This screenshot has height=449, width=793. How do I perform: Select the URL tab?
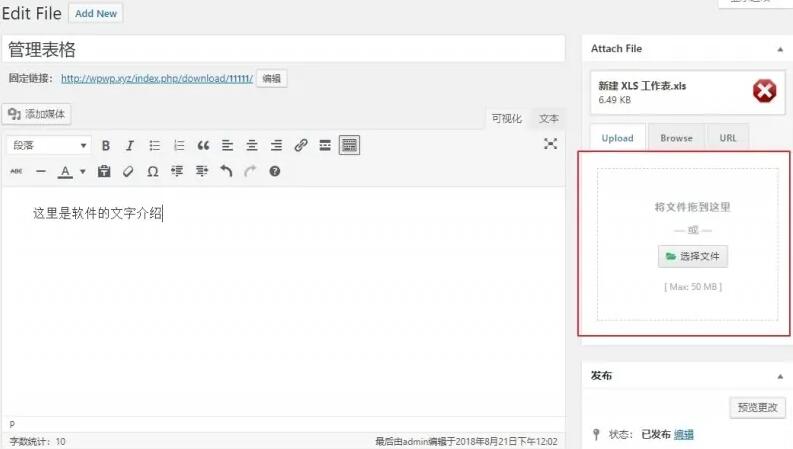pyautogui.click(x=728, y=138)
